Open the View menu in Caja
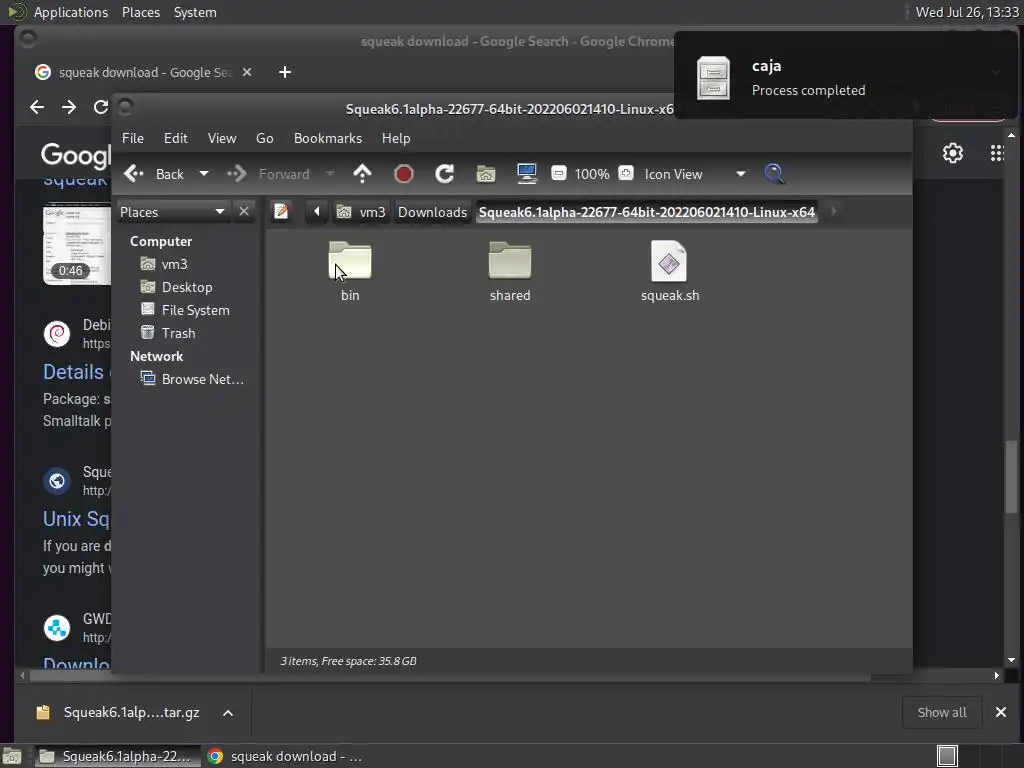The image size is (1024, 768). (x=222, y=138)
